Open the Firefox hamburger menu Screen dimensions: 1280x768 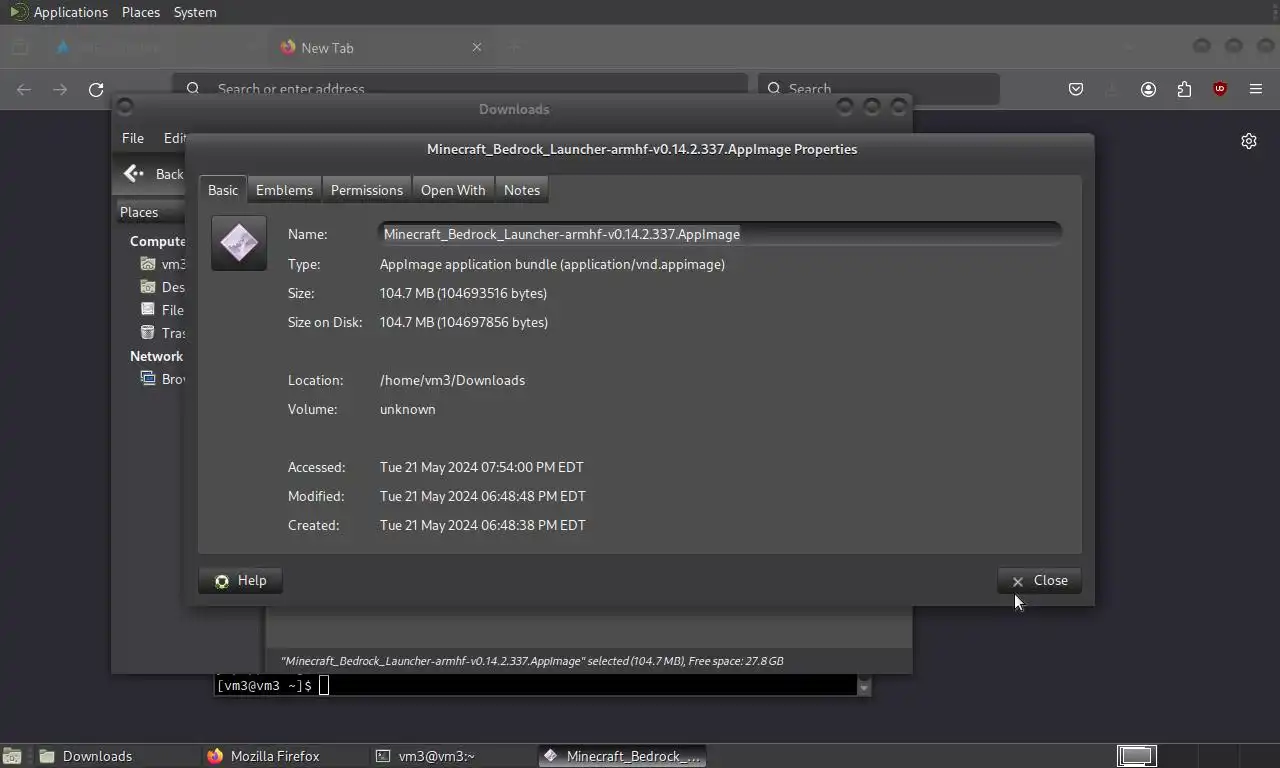coord(1256,89)
